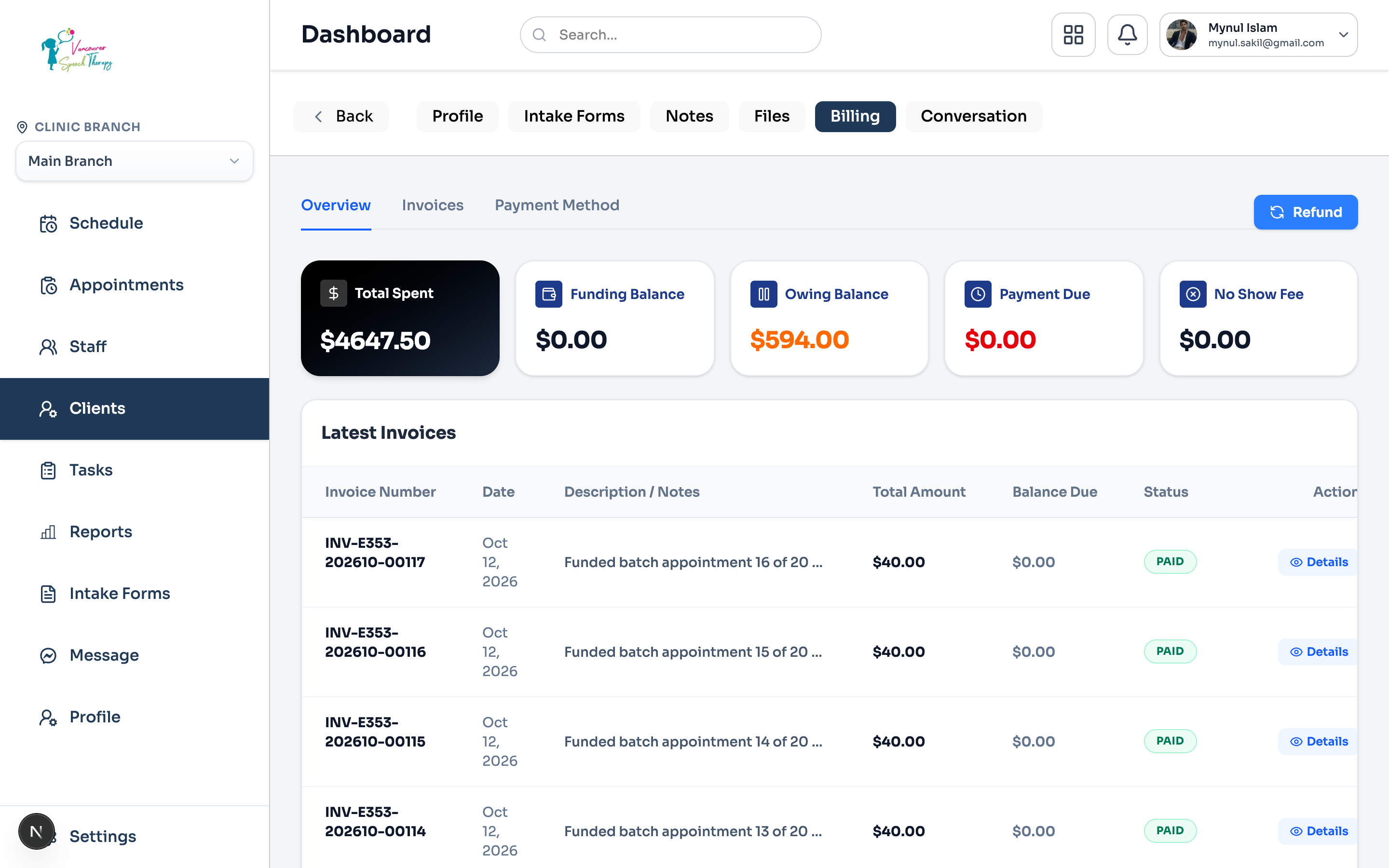Click 'Funded batch appointment 13 of 20' description
Viewport: 1389px width, 868px height.
point(694,831)
